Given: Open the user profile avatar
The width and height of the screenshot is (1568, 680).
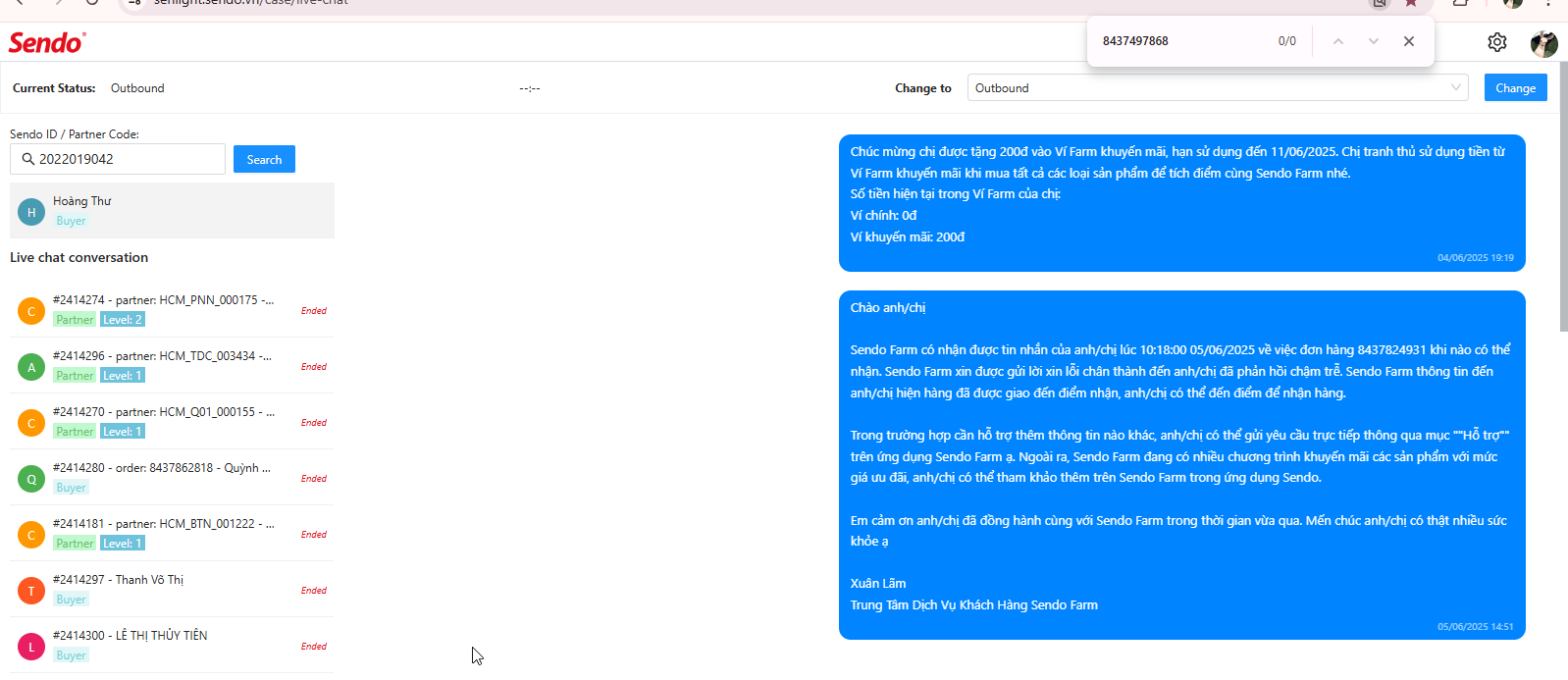Looking at the screenshot, I should [x=1543, y=43].
